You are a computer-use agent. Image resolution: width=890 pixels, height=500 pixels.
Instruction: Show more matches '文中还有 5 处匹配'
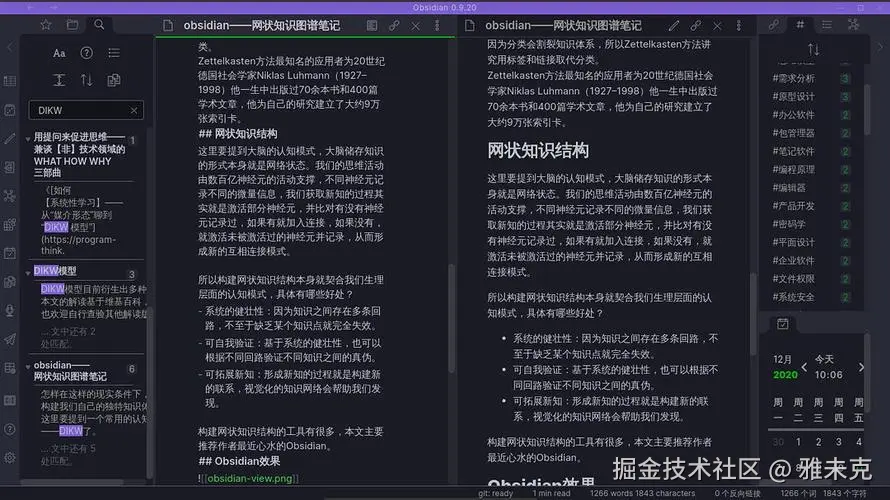pos(68,455)
